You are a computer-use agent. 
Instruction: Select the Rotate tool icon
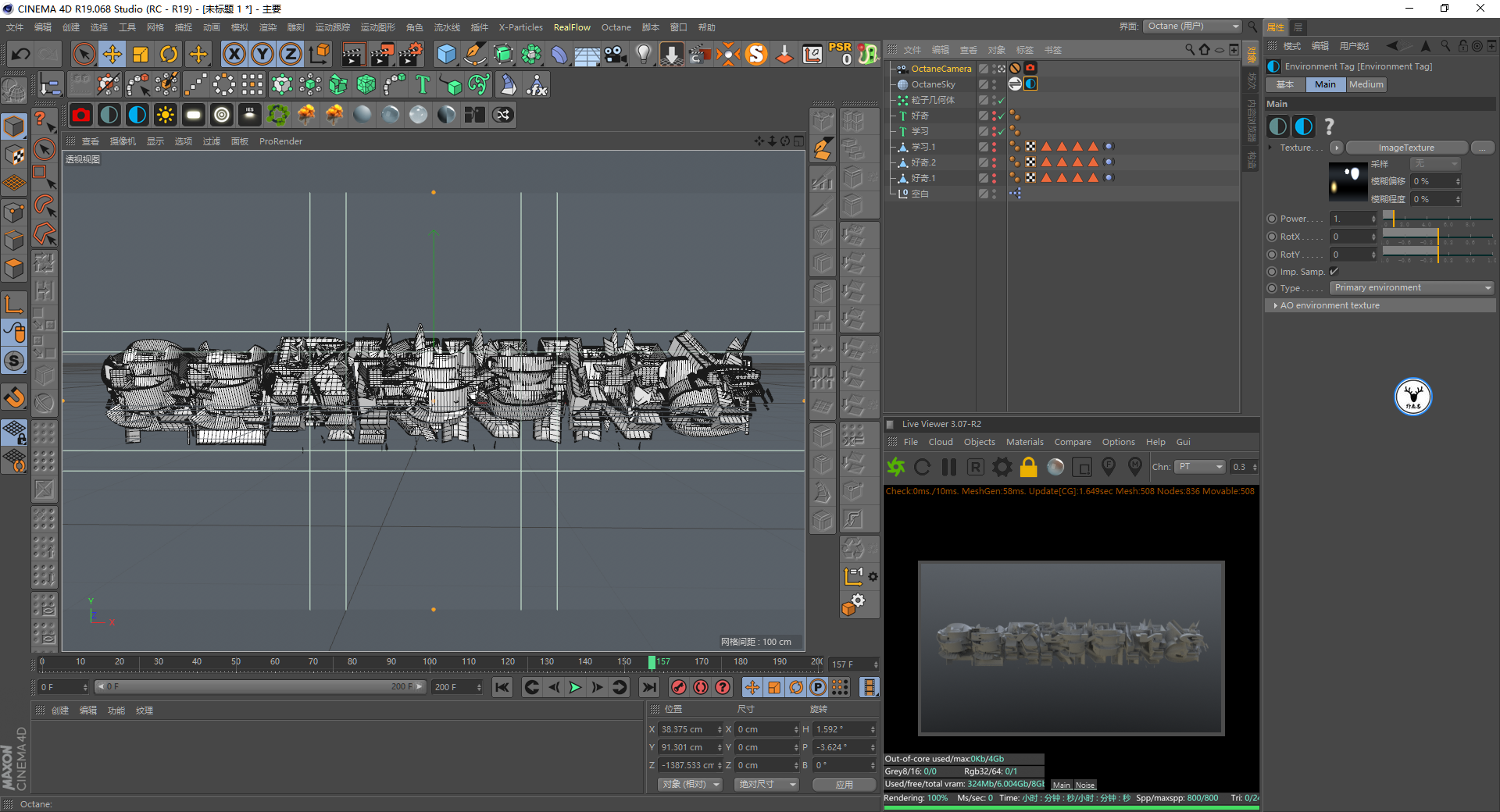(169, 54)
